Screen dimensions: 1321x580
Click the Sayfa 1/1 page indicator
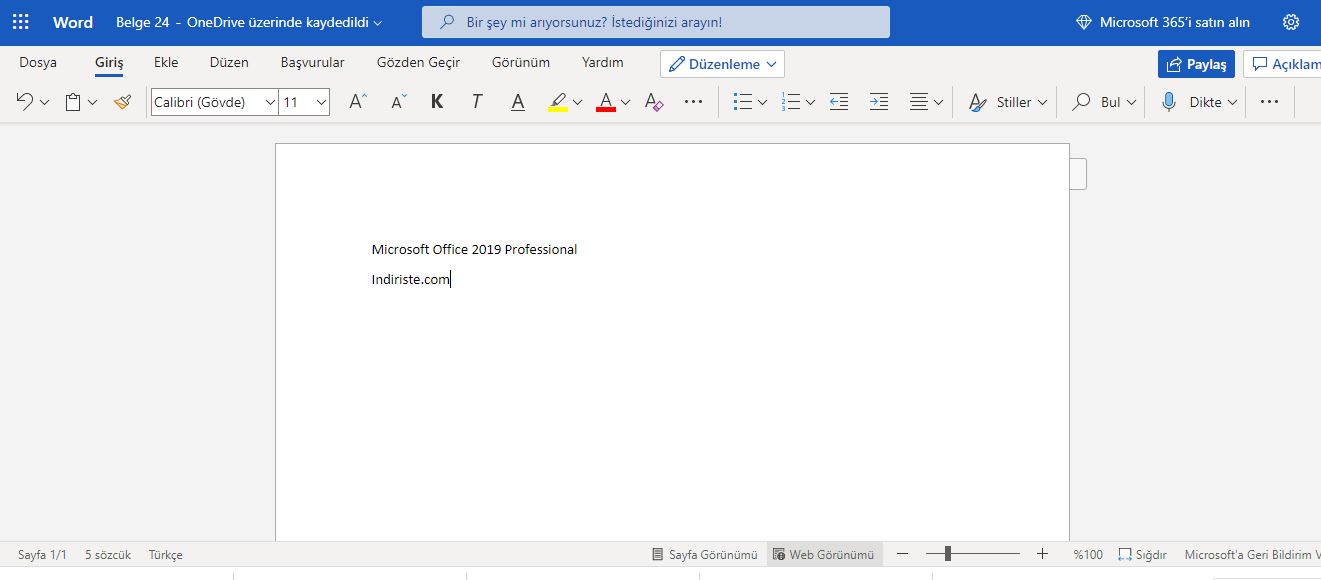(x=42, y=554)
